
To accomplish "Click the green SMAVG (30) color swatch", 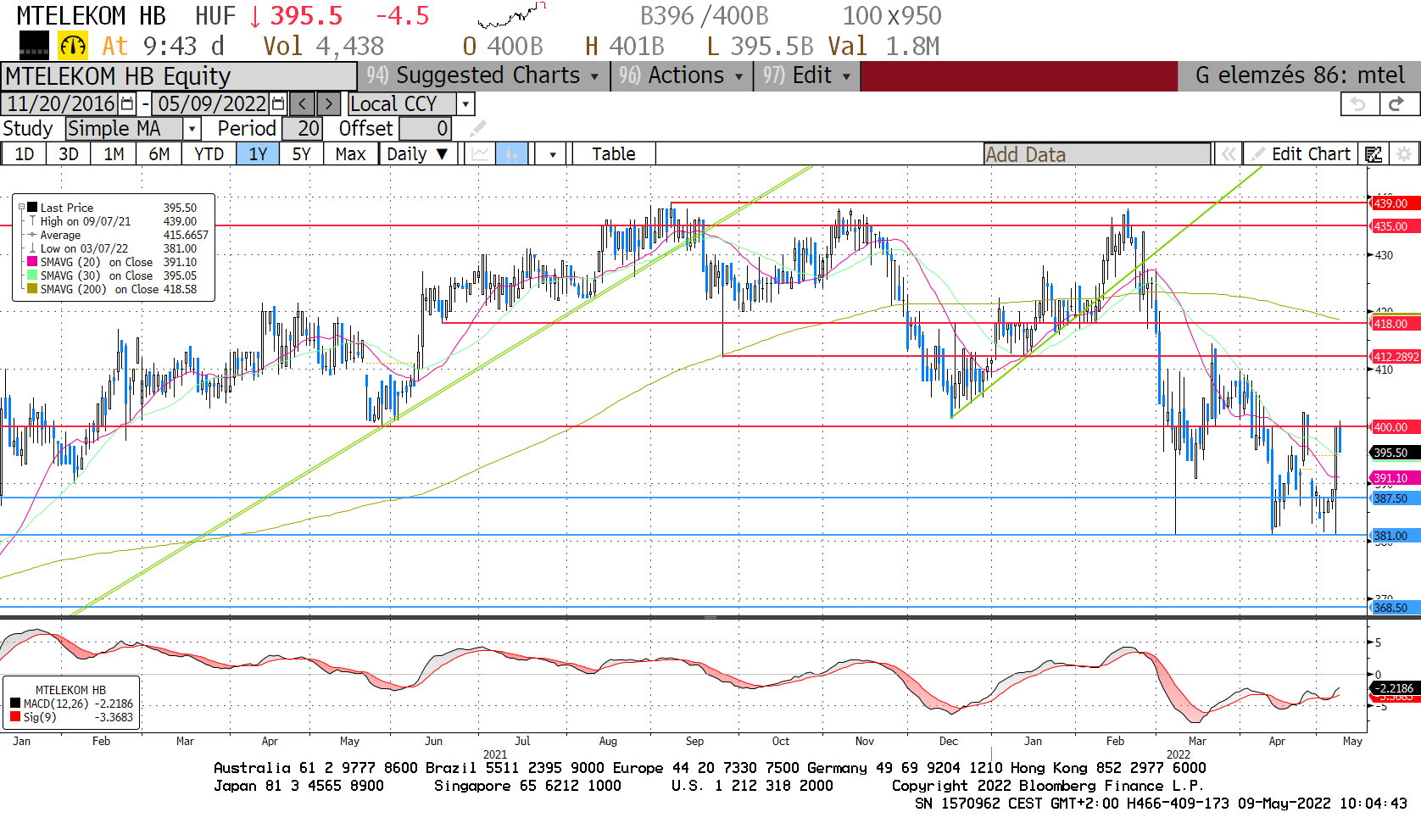I will click(32, 275).
